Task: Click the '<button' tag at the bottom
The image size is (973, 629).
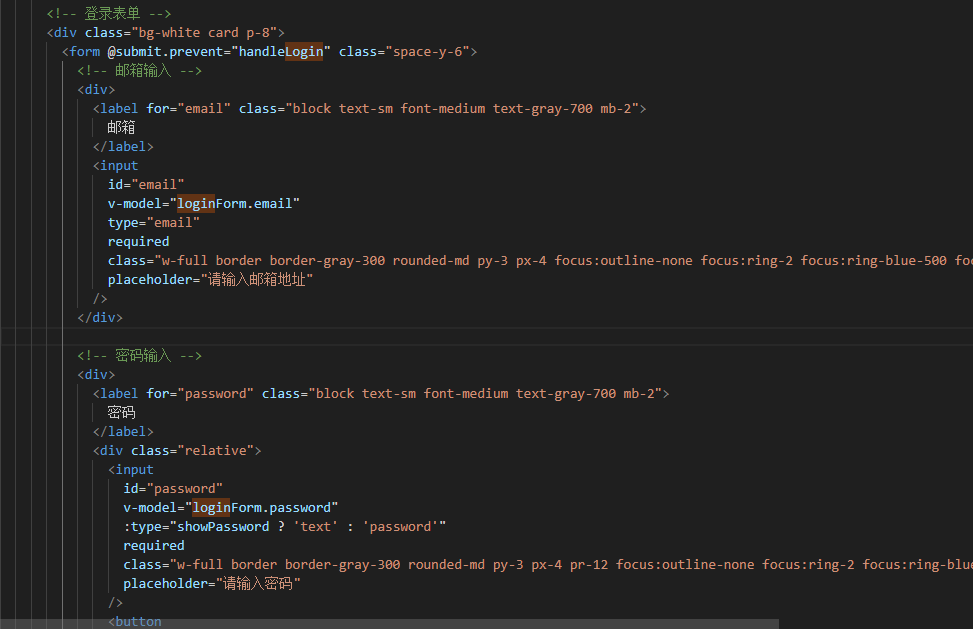Action: 135,621
